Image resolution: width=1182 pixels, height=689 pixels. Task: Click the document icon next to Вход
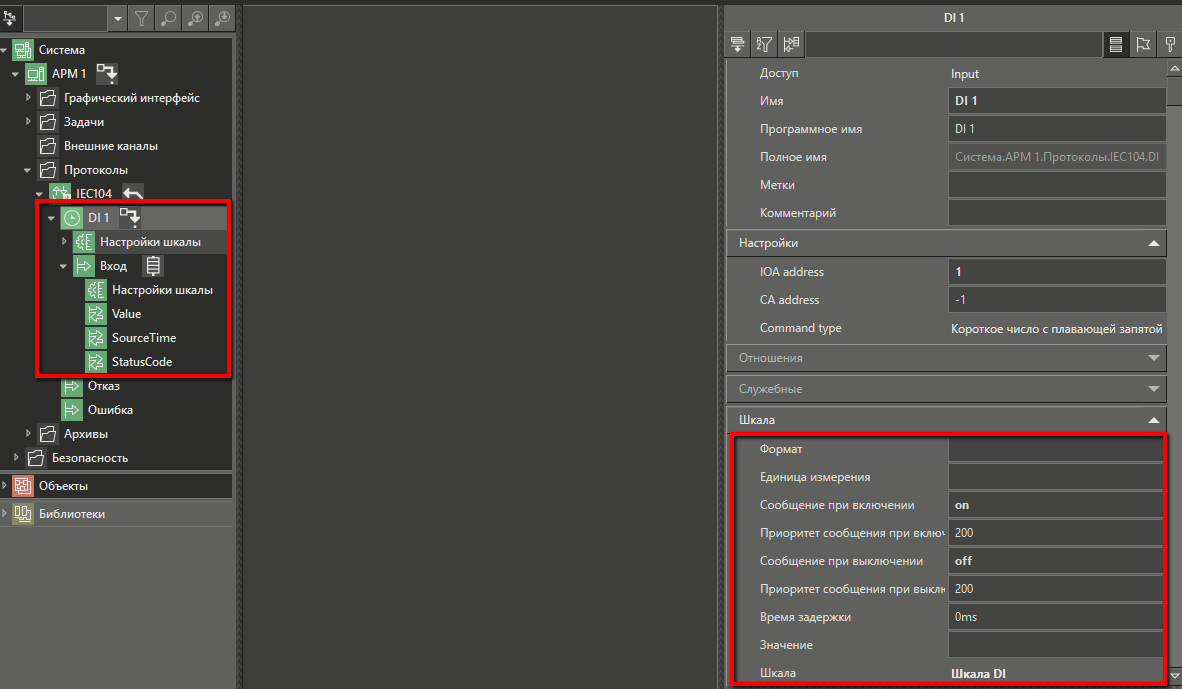click(x=153, y=266)
